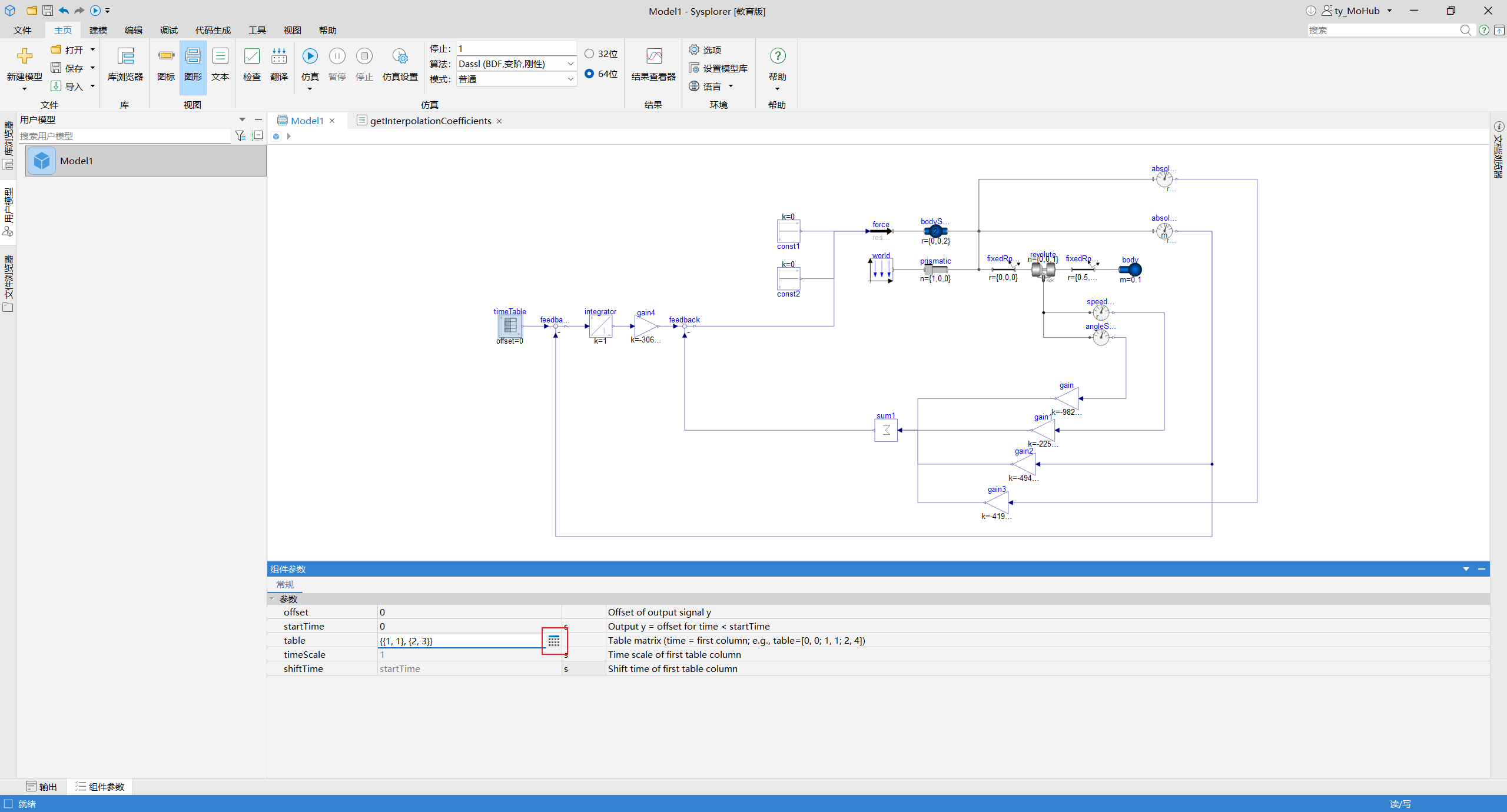Click the New Model (新建模型) icon
This screenshot has height=812, width=1507.
pyautogui.click(x=25, y=56)
